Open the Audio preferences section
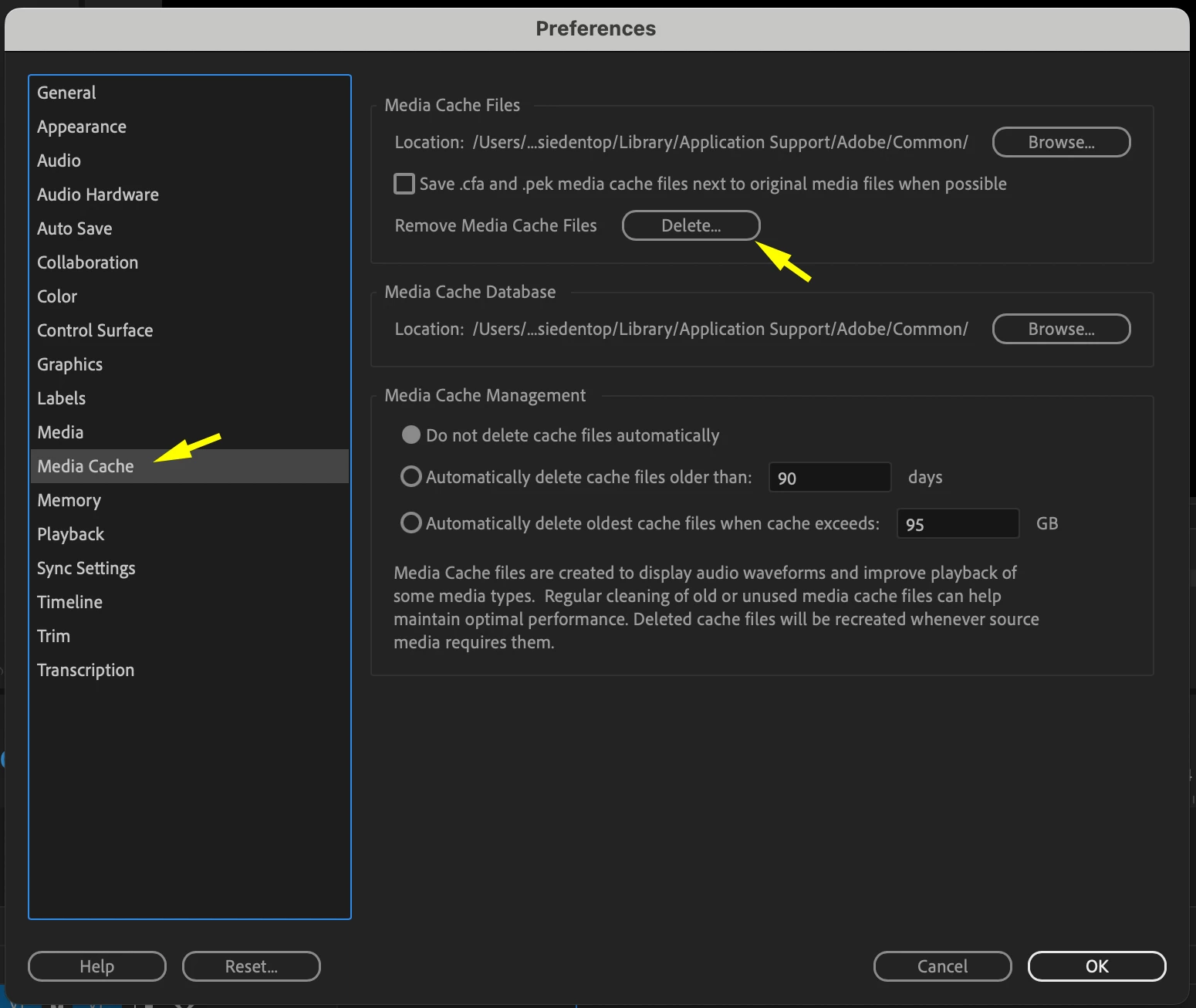The height and width of the screenshot is (1008, 1196). 189,161
